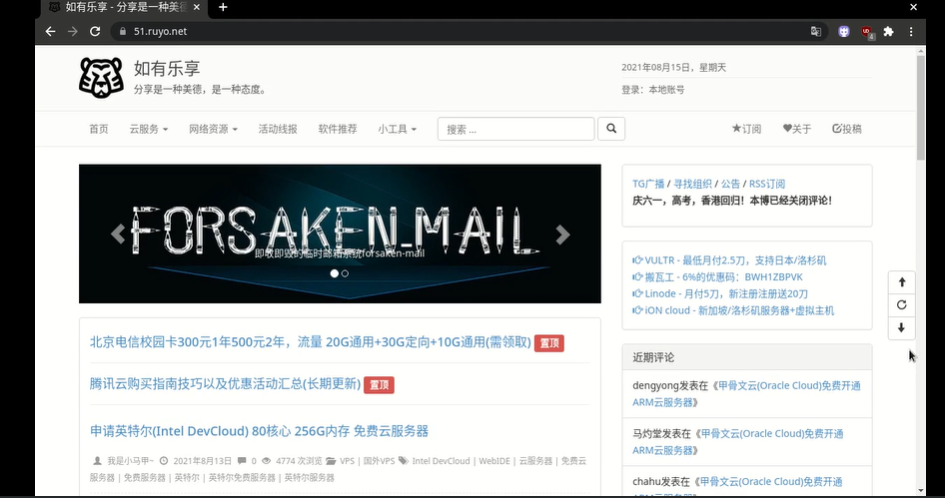Open the 北京电信校园卡 article link

(x=310, y=342)
